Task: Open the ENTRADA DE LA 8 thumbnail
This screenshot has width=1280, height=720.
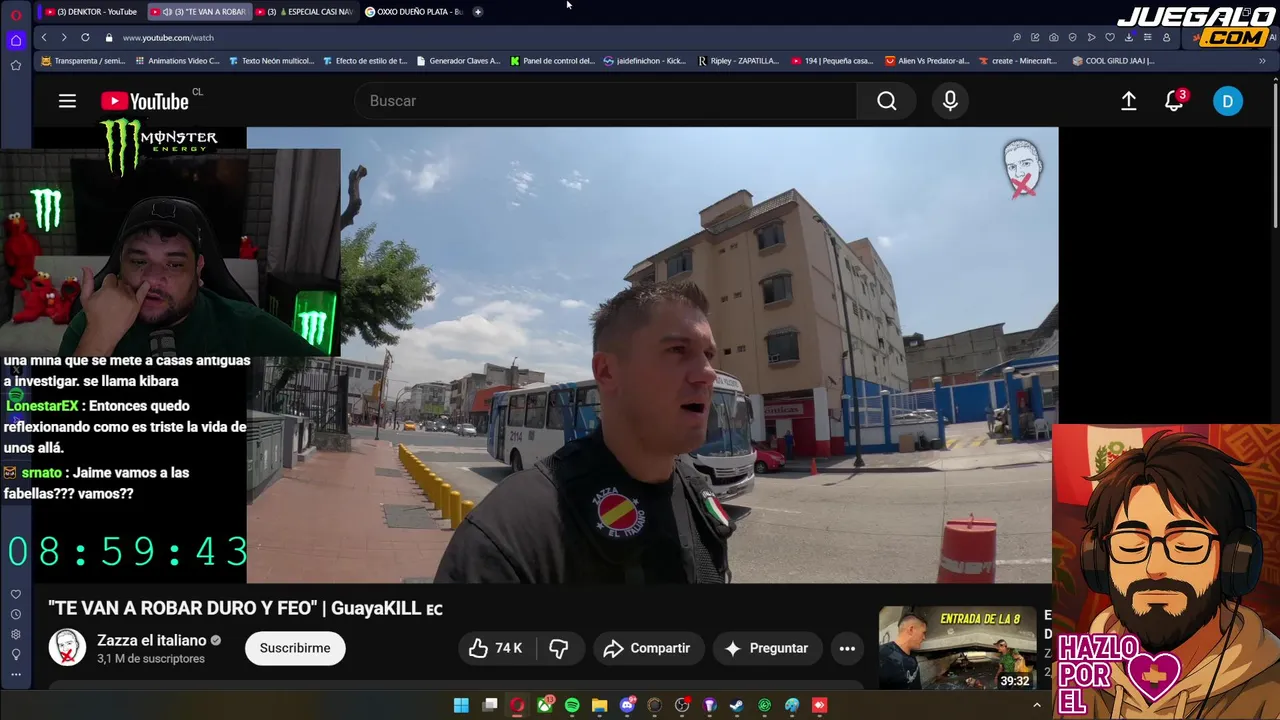Action: 957,648
